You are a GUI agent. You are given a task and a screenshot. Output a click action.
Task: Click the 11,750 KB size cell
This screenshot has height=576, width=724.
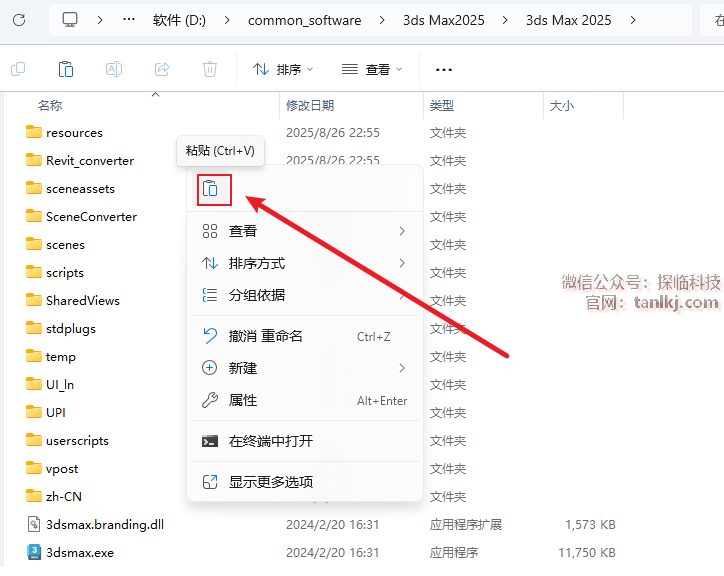[587, 552]
